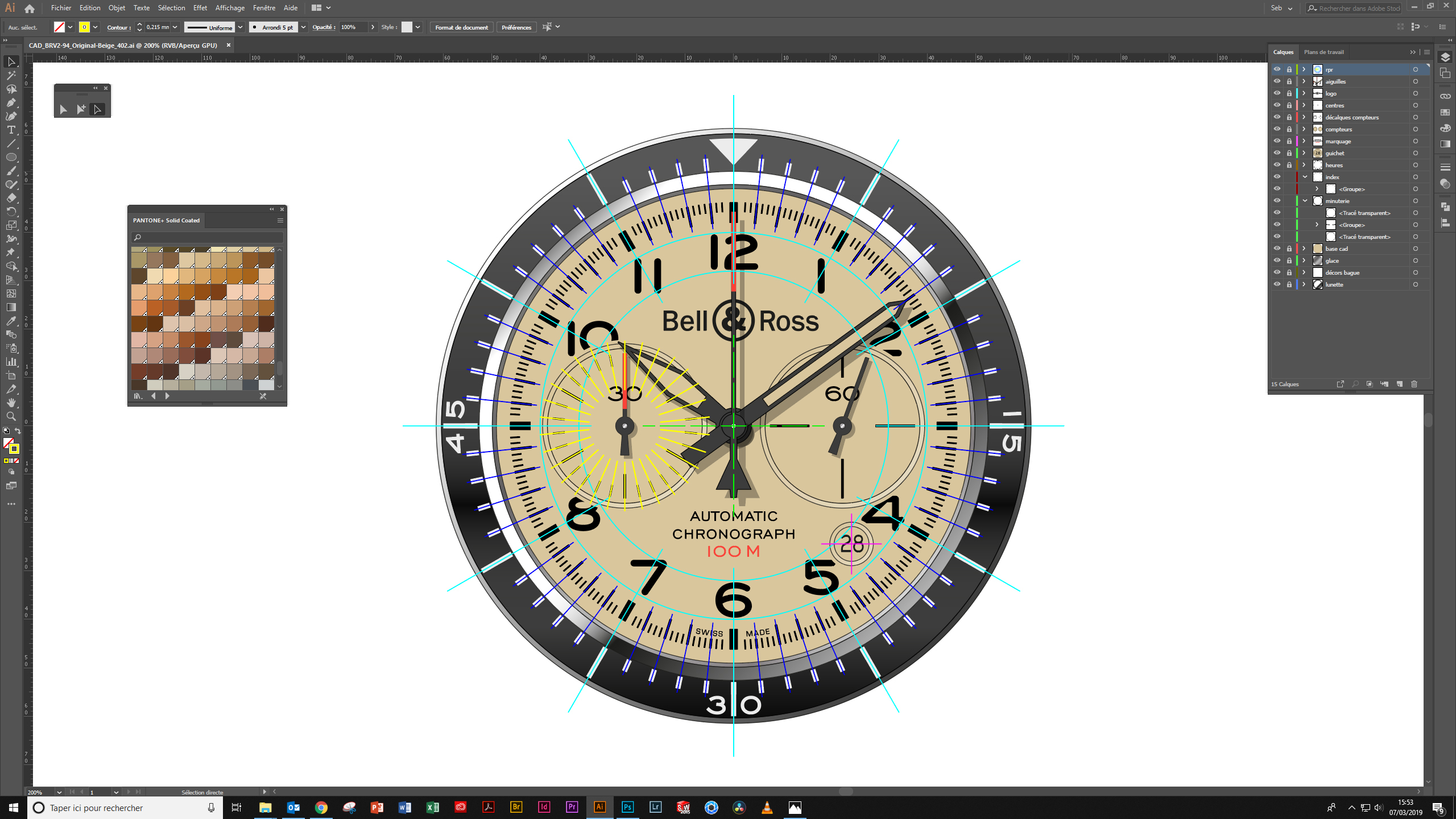Image resolution: width=1456 pixels, height=819 pixels.
Task: Open the Effet menu
Action: coord(200,8)
